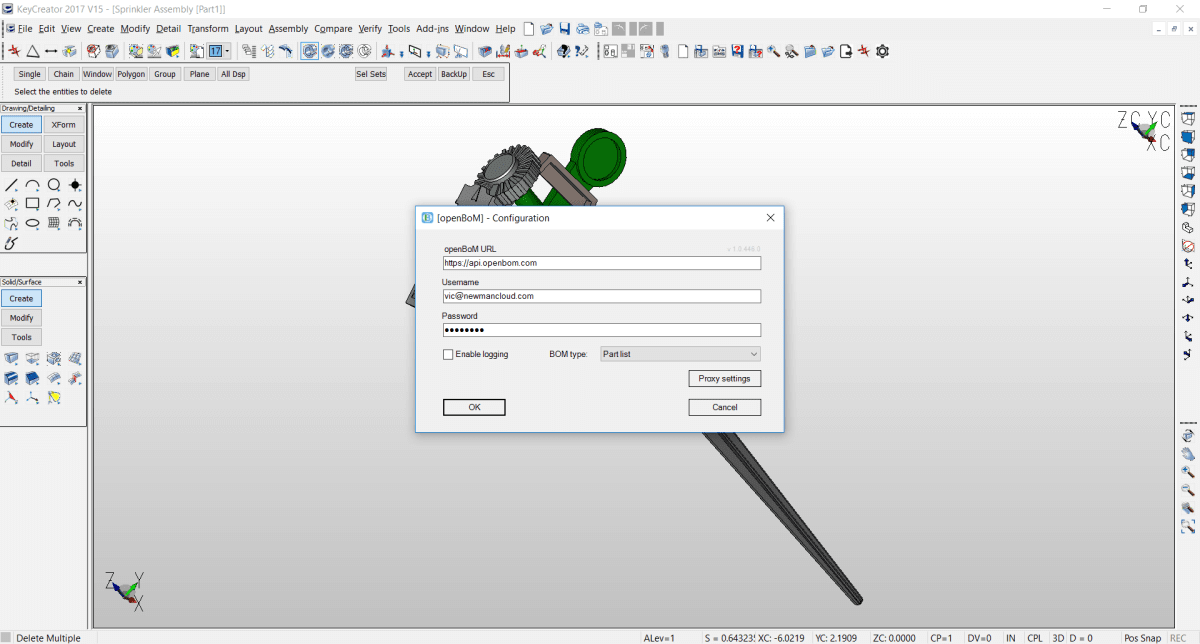The width and height of the screenshot is (1200, 644).
Task: Click Cancel in Configuration dialog
Action: (x=725, y=407)
